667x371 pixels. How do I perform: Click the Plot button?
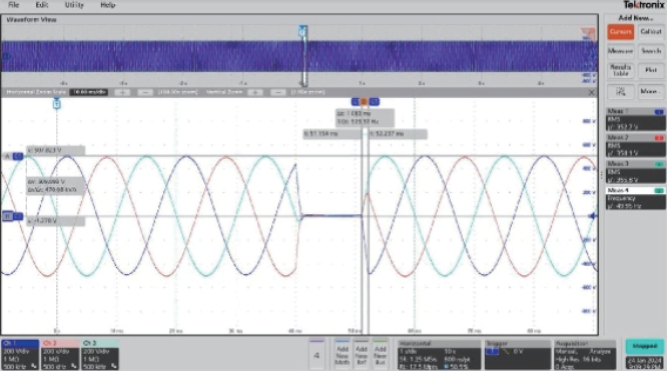[651, 71]
